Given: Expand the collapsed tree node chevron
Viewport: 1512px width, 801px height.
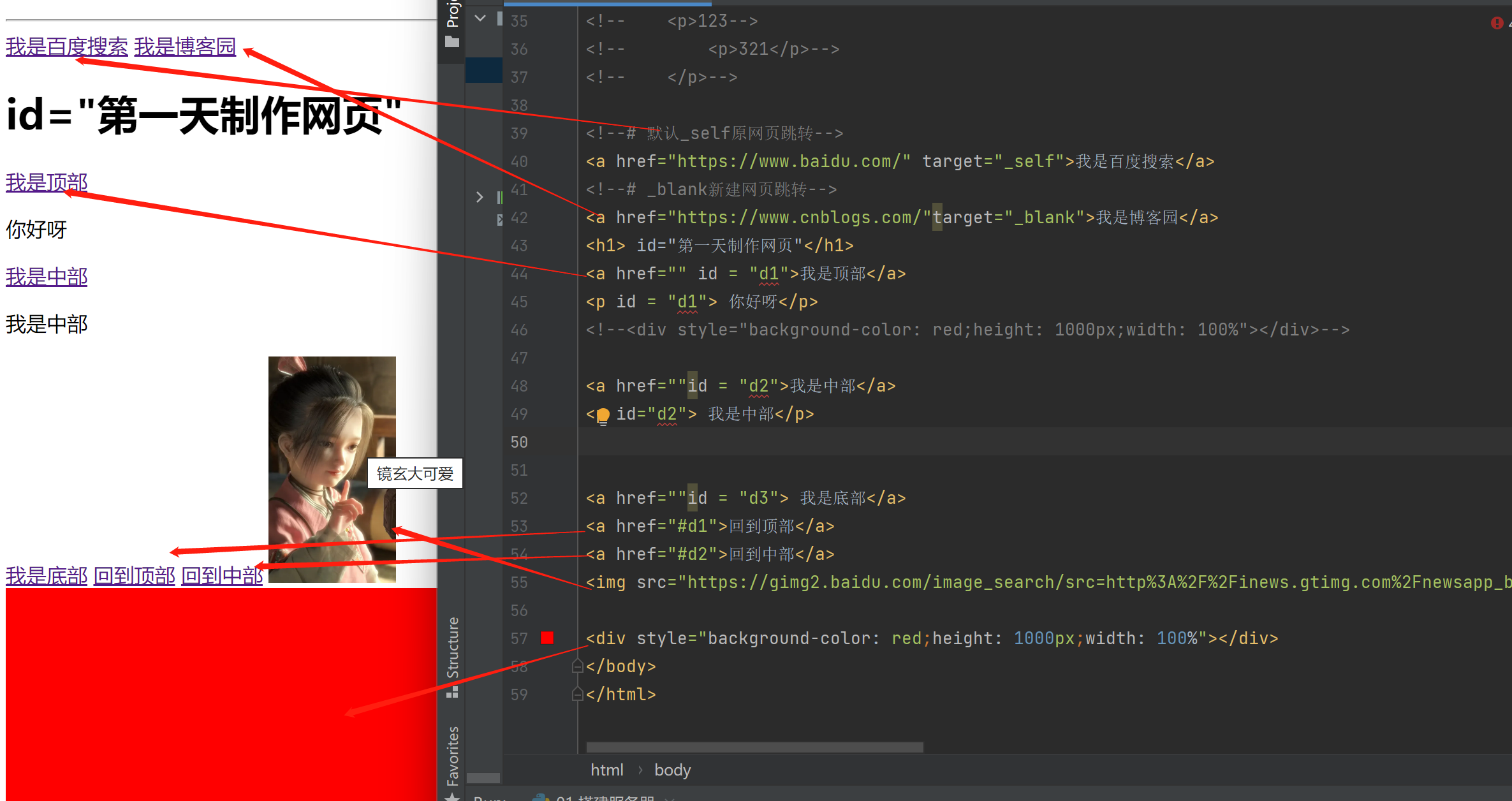Looking at the screenshot, I should tap(480, 197).
